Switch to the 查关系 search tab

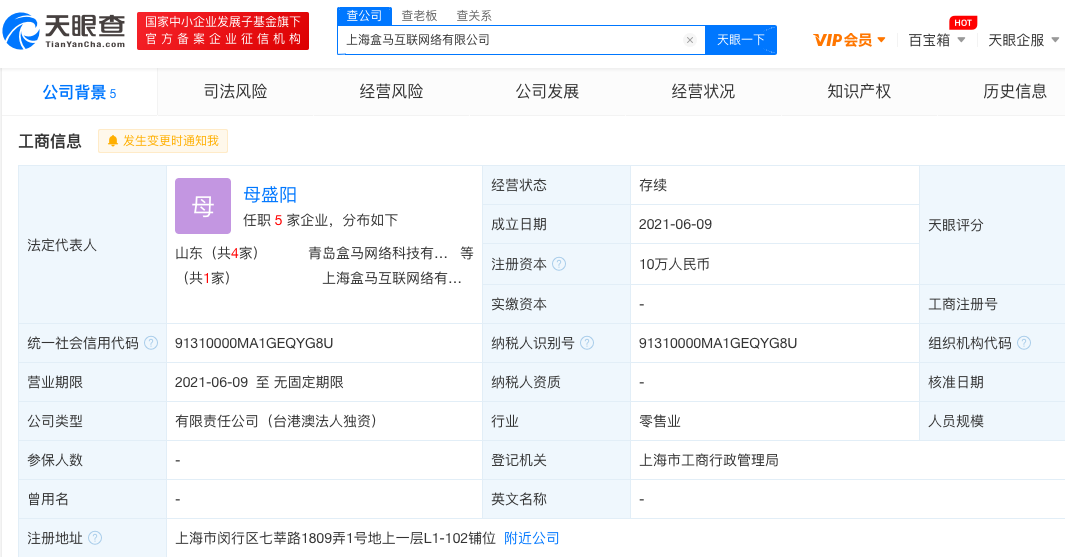tap(474, 16)
